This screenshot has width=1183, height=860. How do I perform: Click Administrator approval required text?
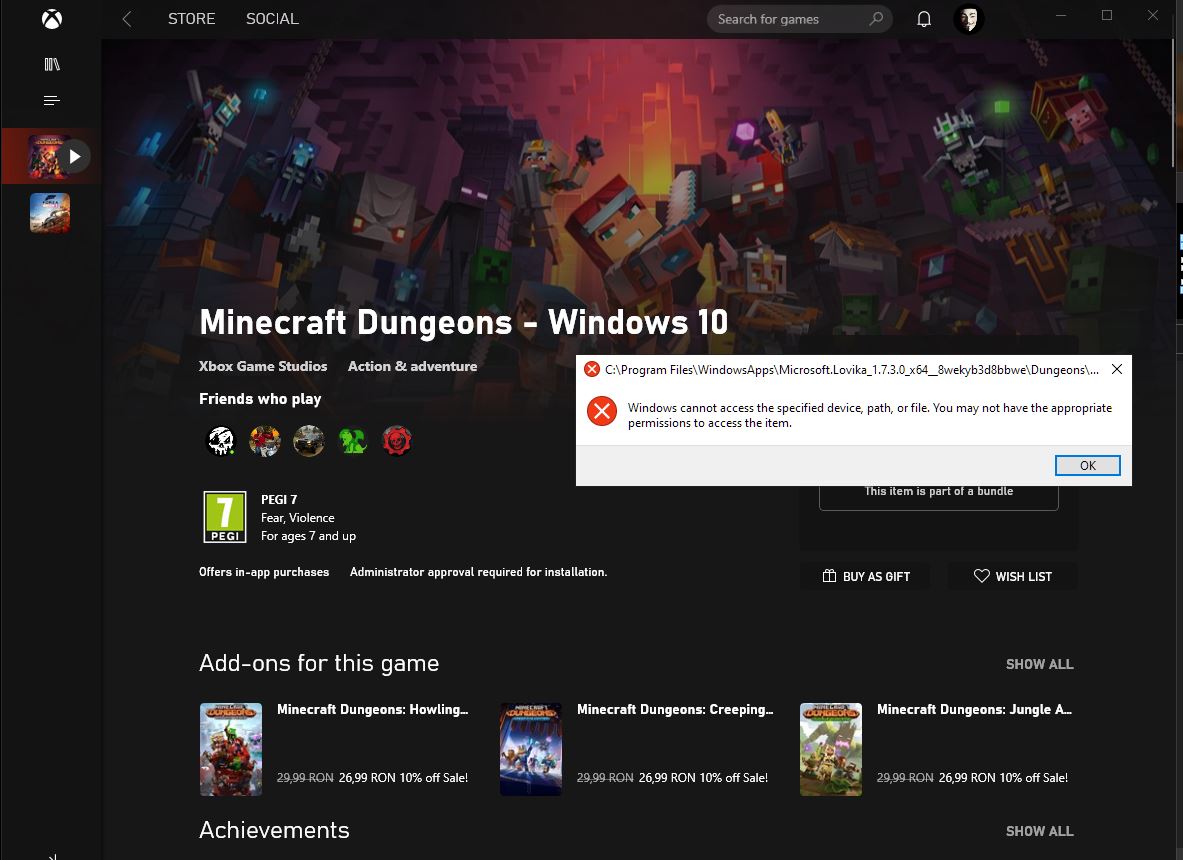coord(478,572)
